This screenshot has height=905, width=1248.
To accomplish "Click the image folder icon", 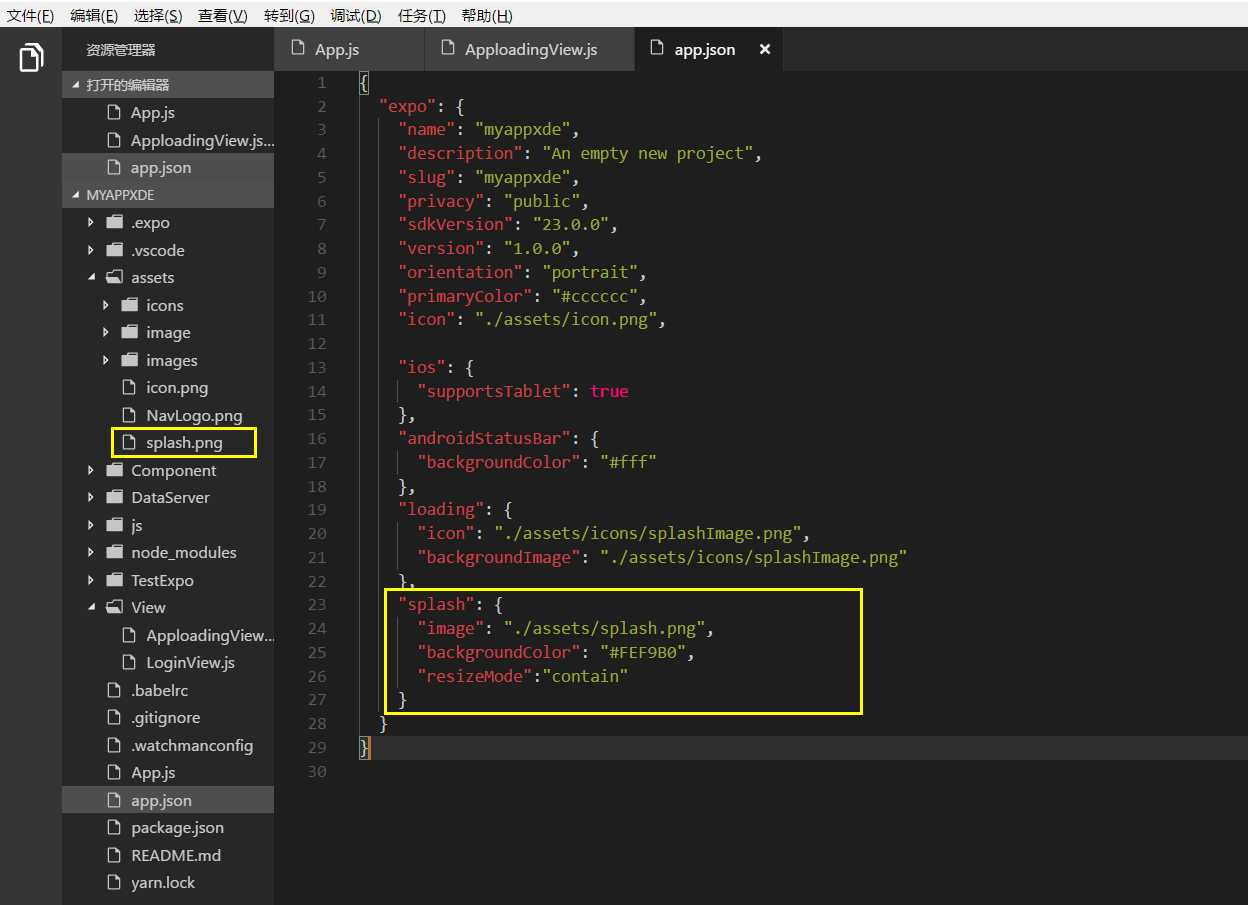I will point(129,332).
